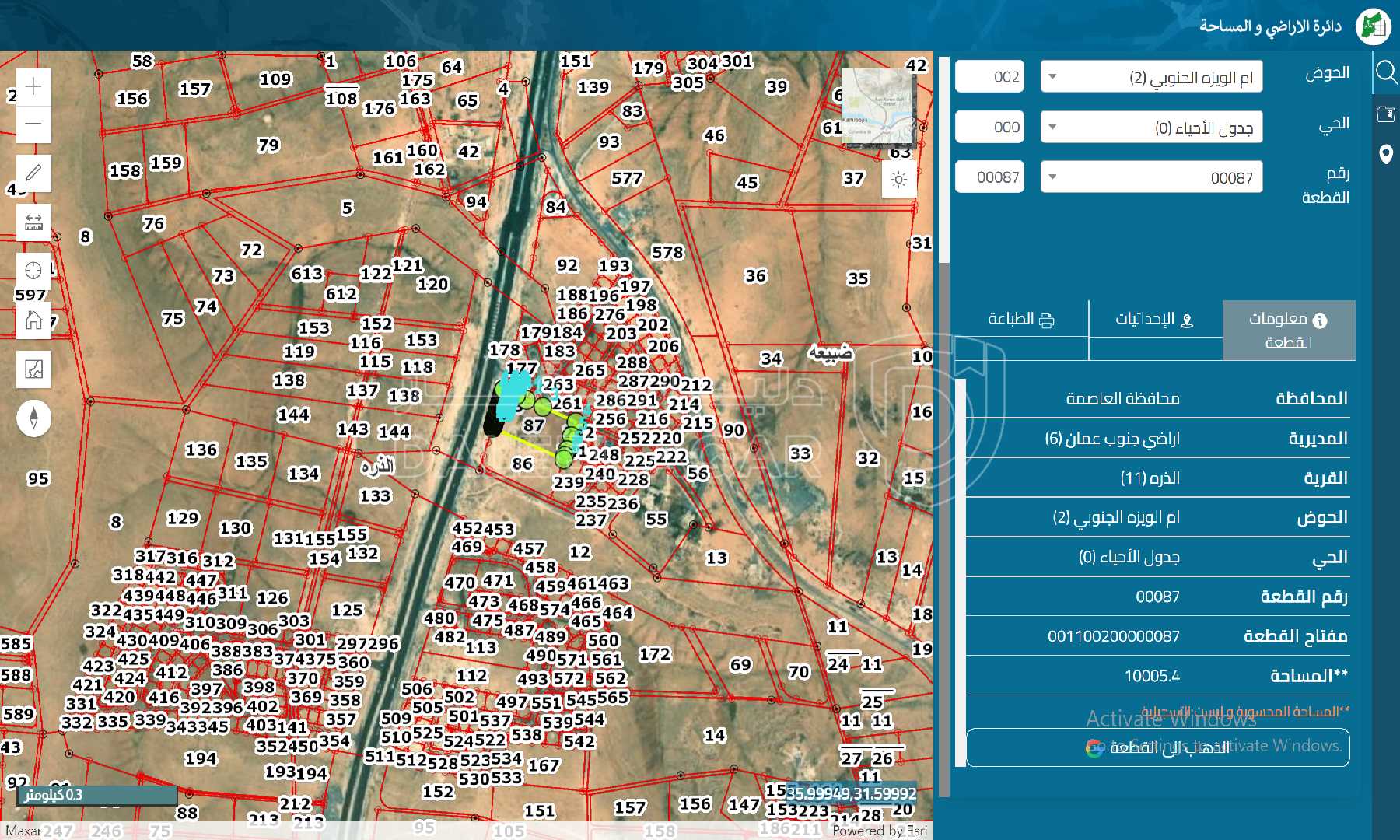Switch to the الطباعة print tab
Image resolution: width=1400 pixels, height=840 pixels.
coord(1021,320)
